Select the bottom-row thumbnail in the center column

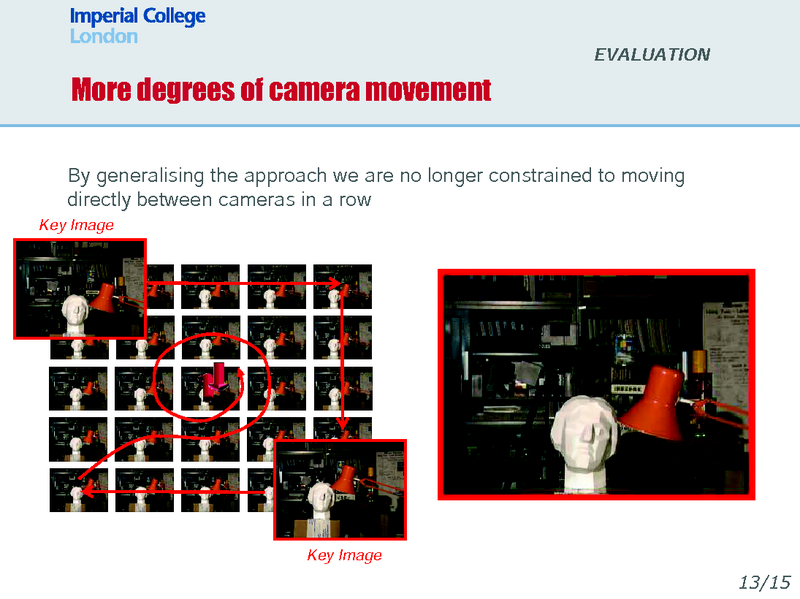tap(211, 490)
